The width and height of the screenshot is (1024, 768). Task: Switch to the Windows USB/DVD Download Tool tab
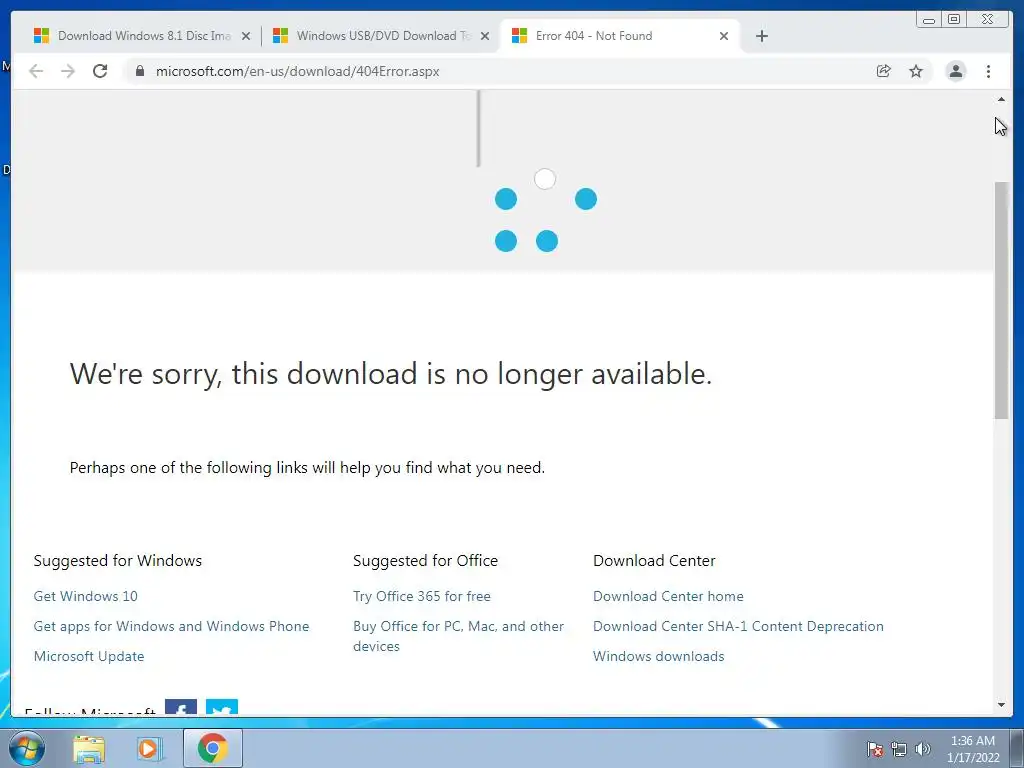[379, 36]
